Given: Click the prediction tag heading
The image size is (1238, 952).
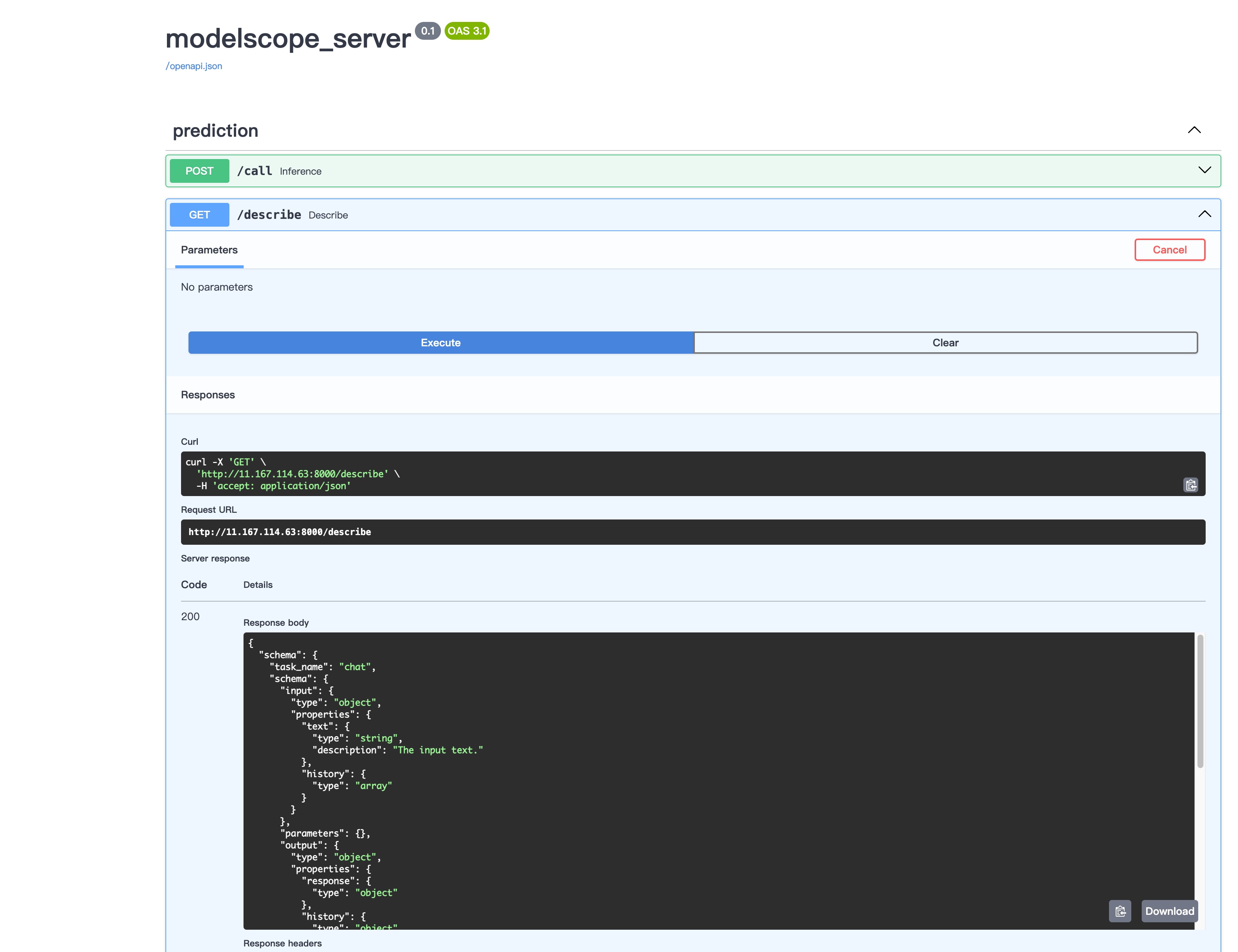Looking at the screenshot, I should [x=215, y=130].
